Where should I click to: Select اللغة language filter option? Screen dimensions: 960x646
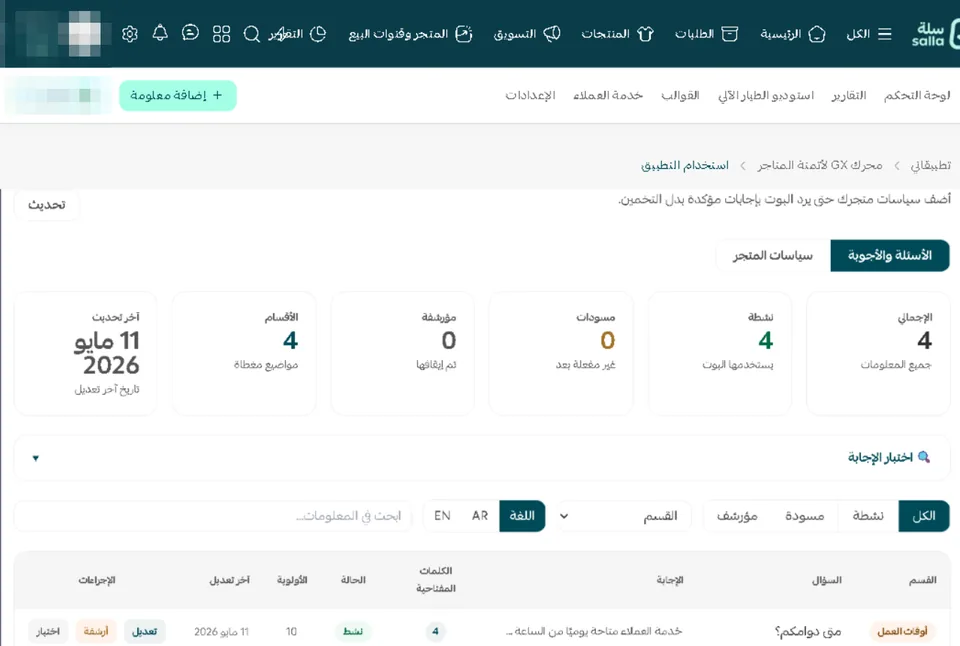[x=522, y=516]
